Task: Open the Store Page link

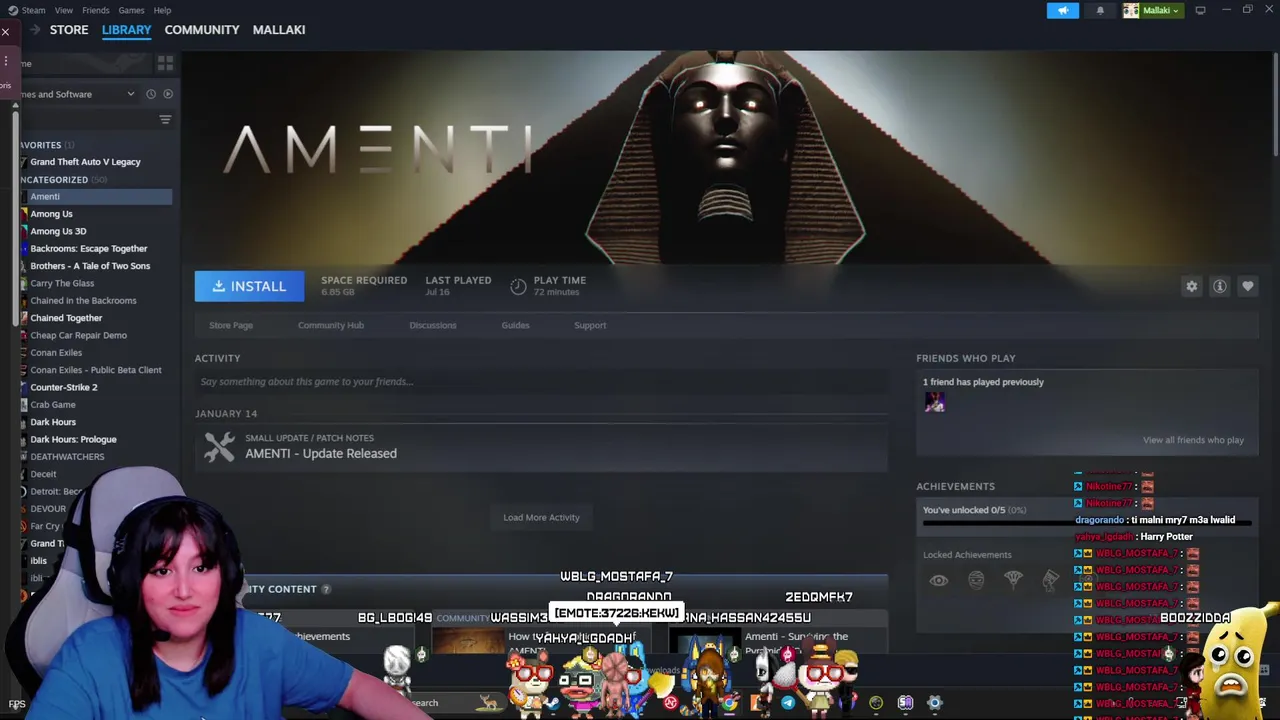Action: tap(231, 325)
